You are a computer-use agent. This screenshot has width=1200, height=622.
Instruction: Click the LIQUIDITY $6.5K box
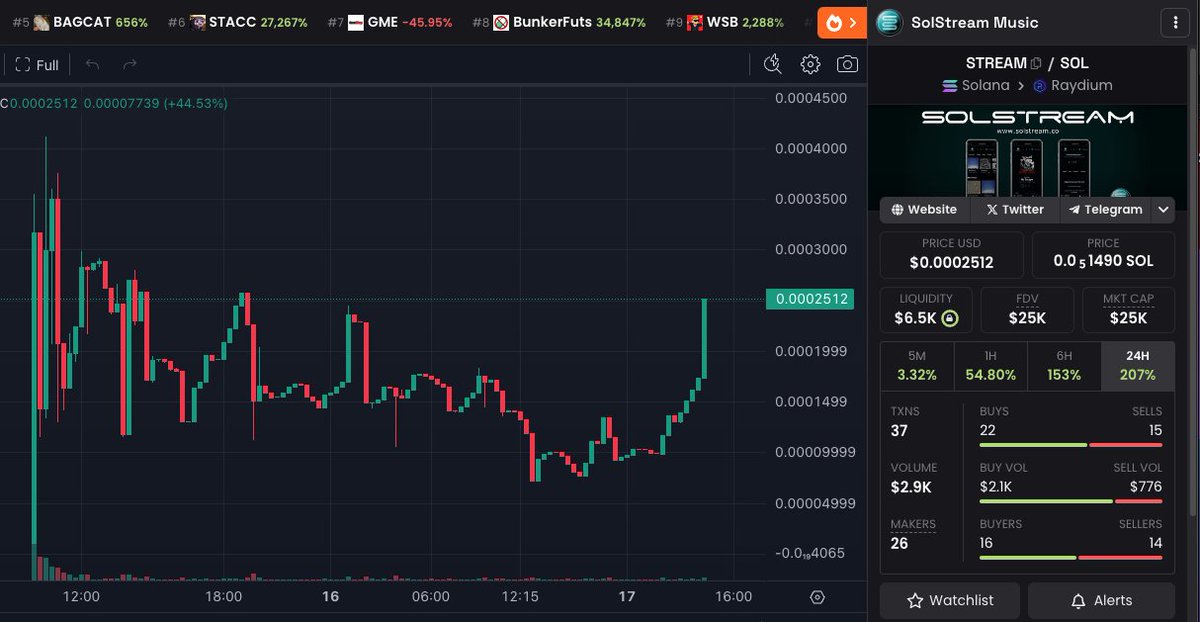[926, 310]
